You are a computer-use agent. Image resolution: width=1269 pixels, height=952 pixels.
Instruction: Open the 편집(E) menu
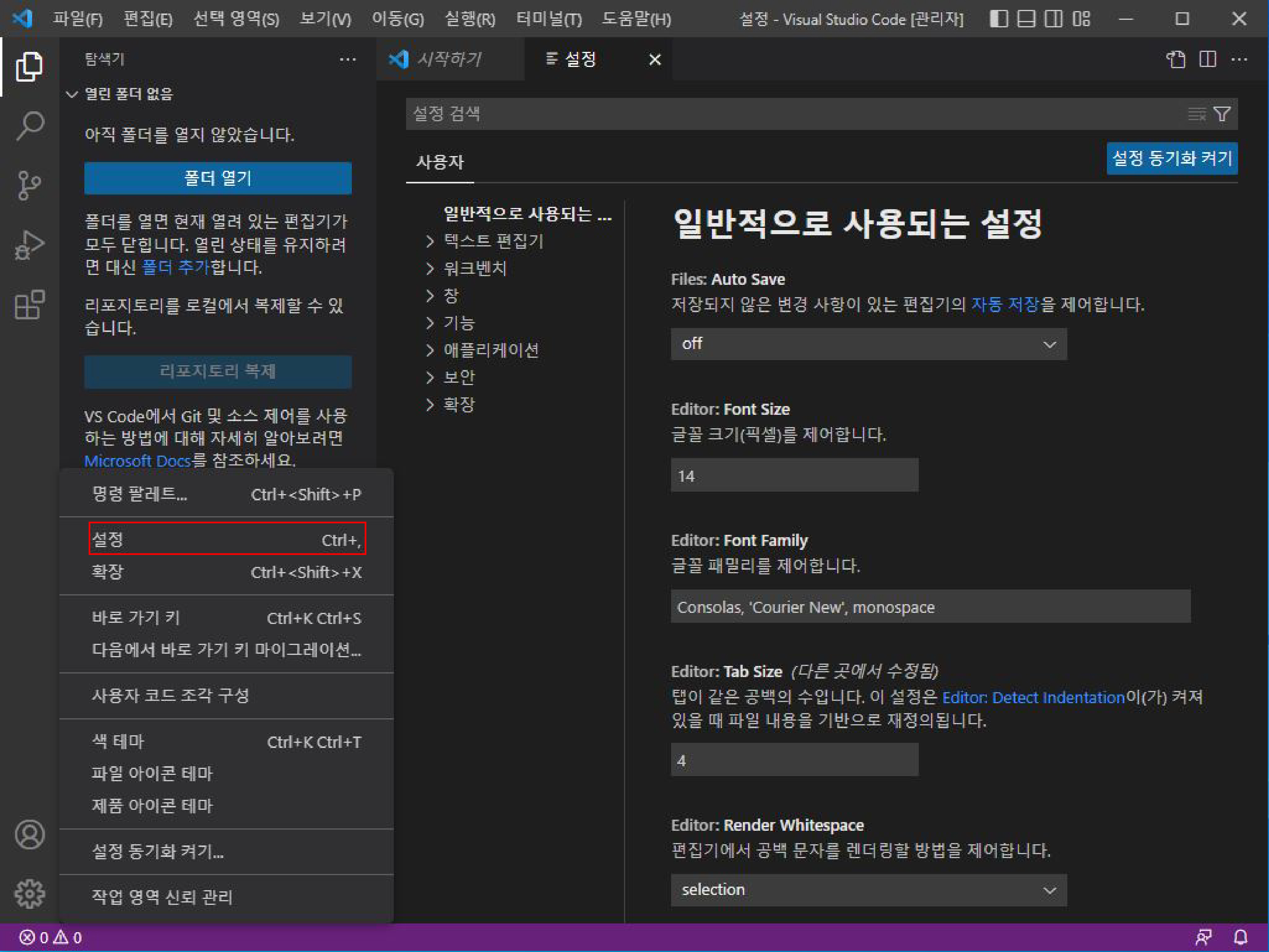click(148, 19)
